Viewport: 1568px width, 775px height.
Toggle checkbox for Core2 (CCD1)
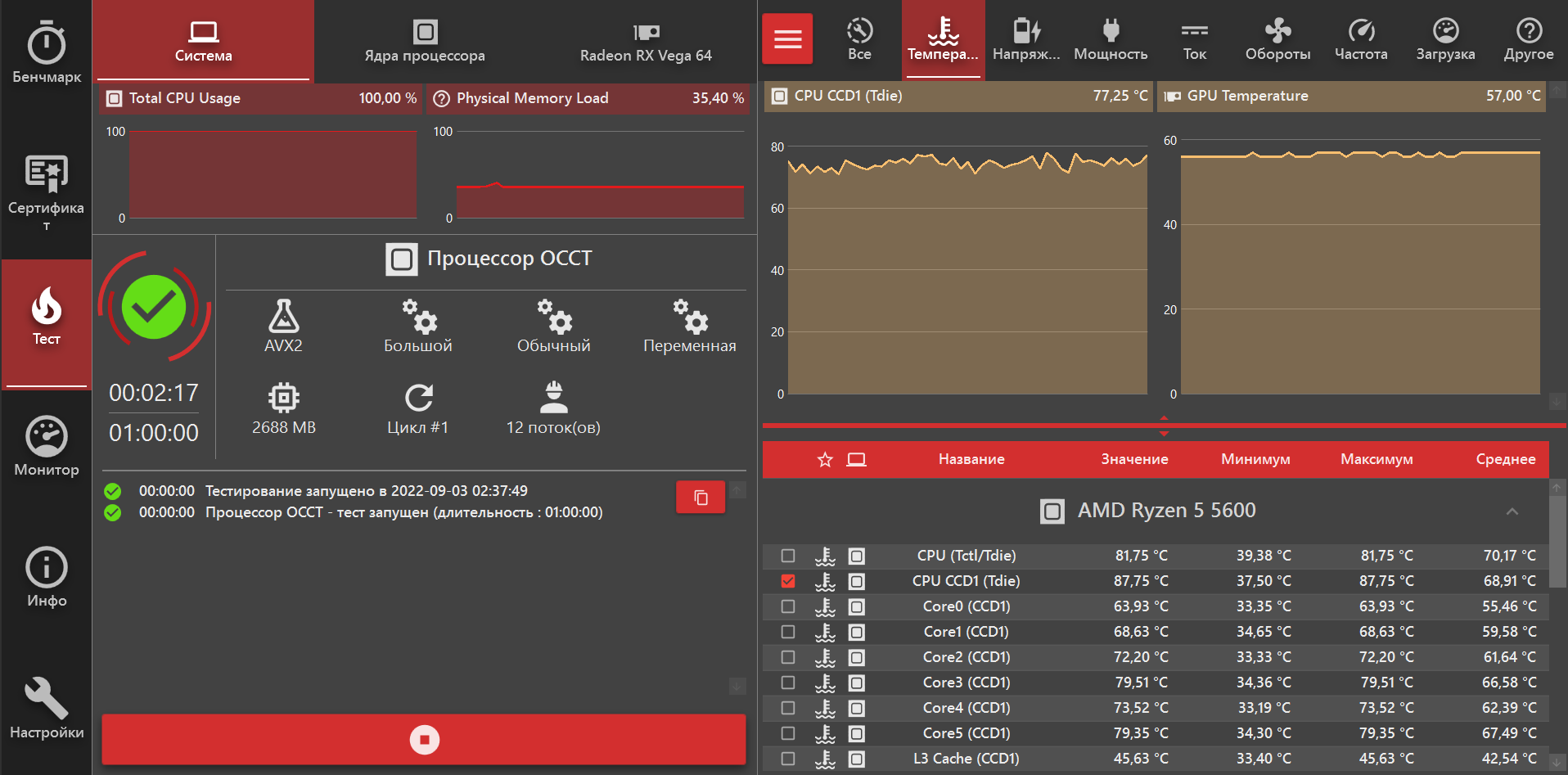[788, 657]
